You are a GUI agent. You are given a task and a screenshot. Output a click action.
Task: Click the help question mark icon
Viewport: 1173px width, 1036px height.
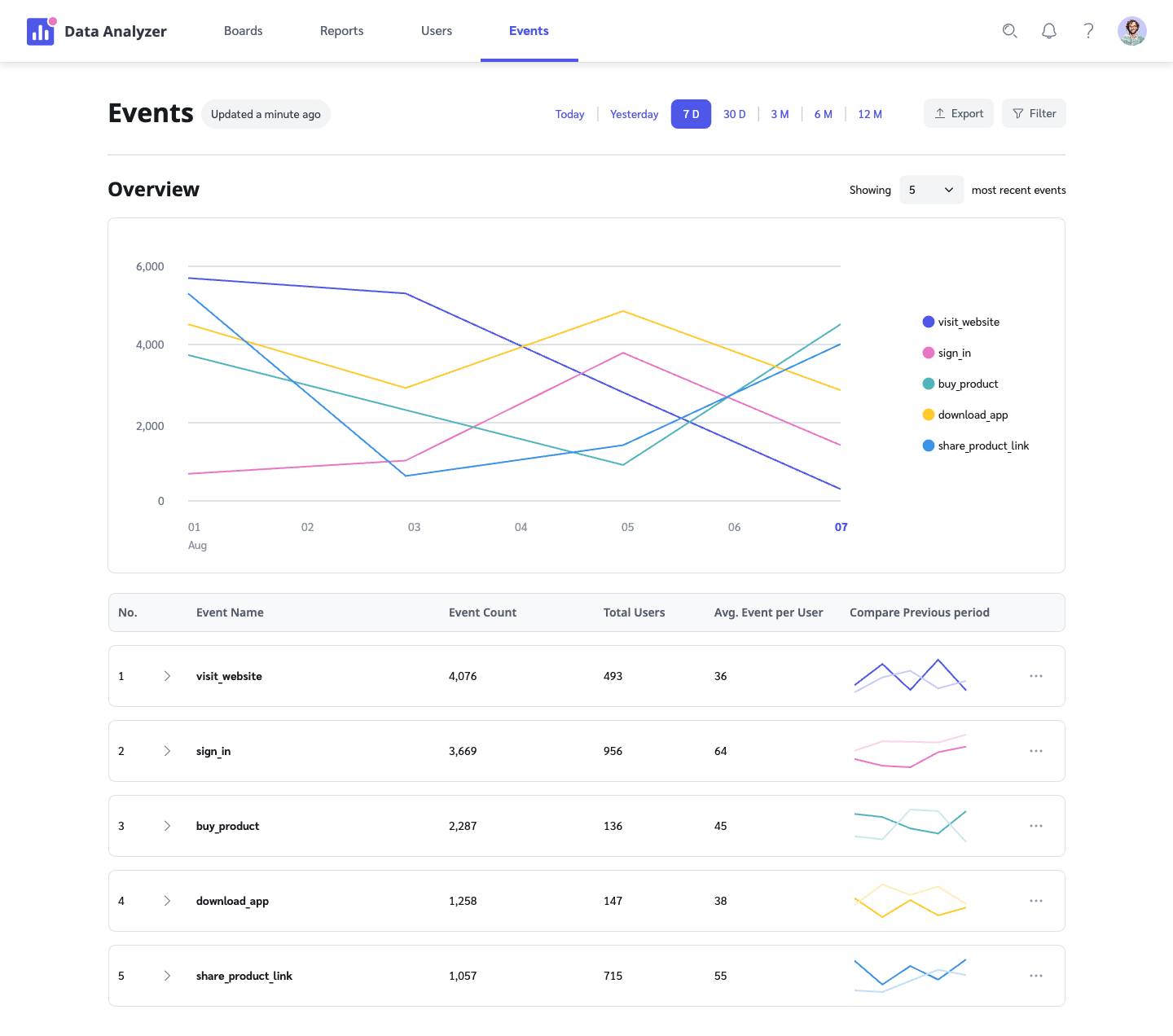(x=1088, y=31)
